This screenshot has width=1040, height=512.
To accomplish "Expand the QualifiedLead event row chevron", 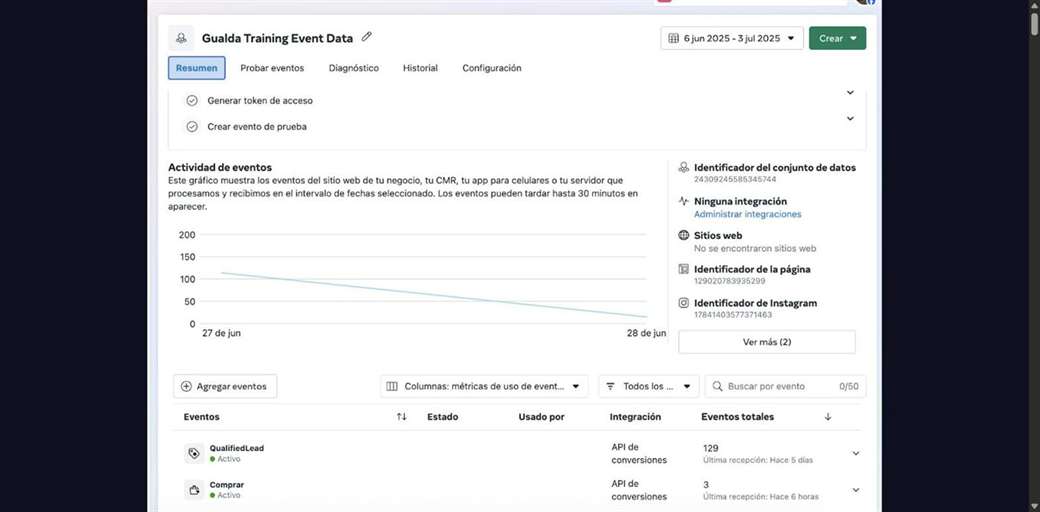I will click(x=856, y=454).
